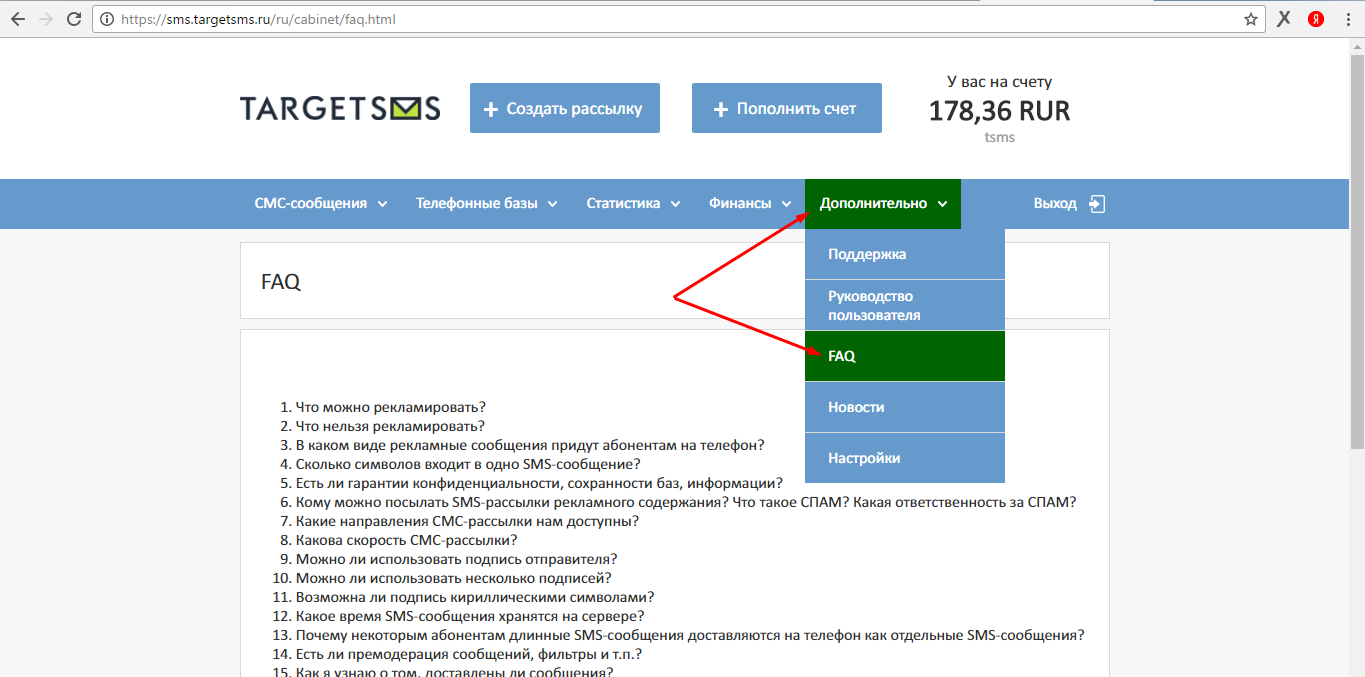Expand chevron next to Статистика
This screenshot has width=1365, height=677.
[x=675, y=204]
